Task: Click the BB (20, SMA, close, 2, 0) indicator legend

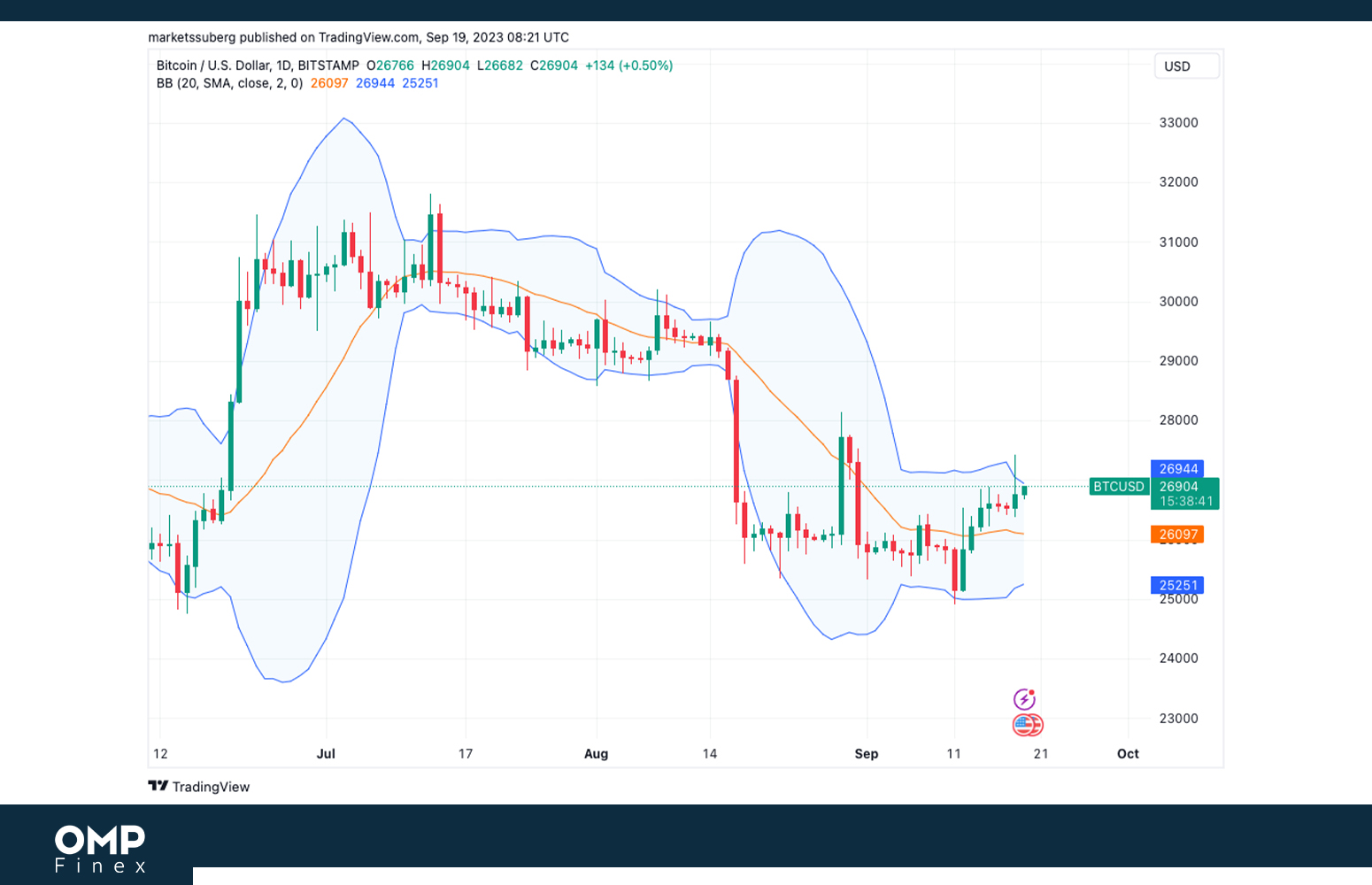Action: pyautogui.click(x=229, y=83)
